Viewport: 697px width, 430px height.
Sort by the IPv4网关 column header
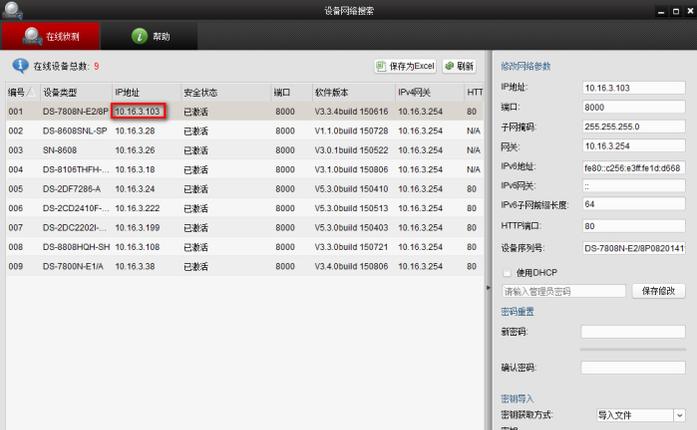click(429, 92)
